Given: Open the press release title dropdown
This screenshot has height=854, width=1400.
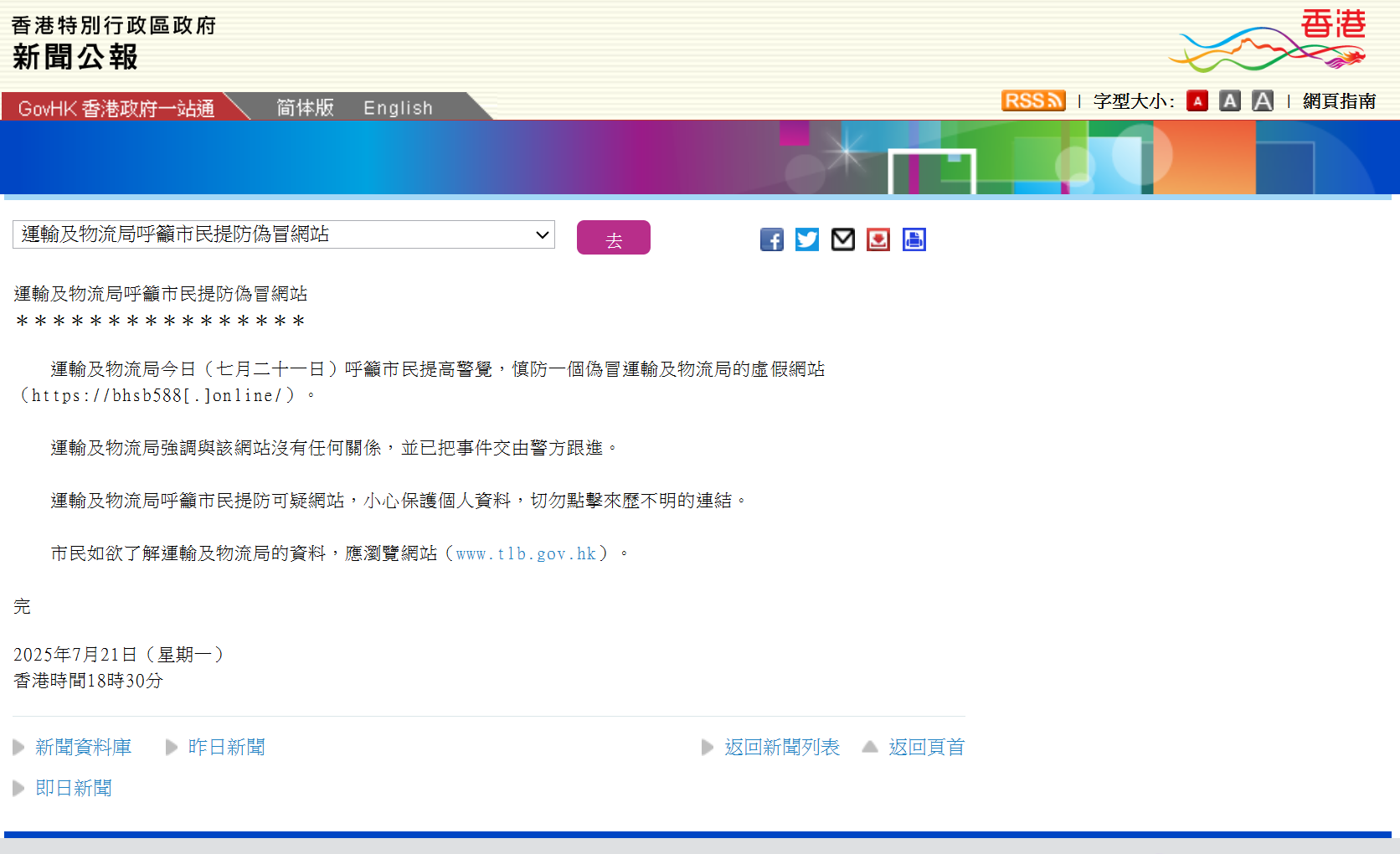Looking at the screenshot, I should pyautogui.click(x=283, y=234).
